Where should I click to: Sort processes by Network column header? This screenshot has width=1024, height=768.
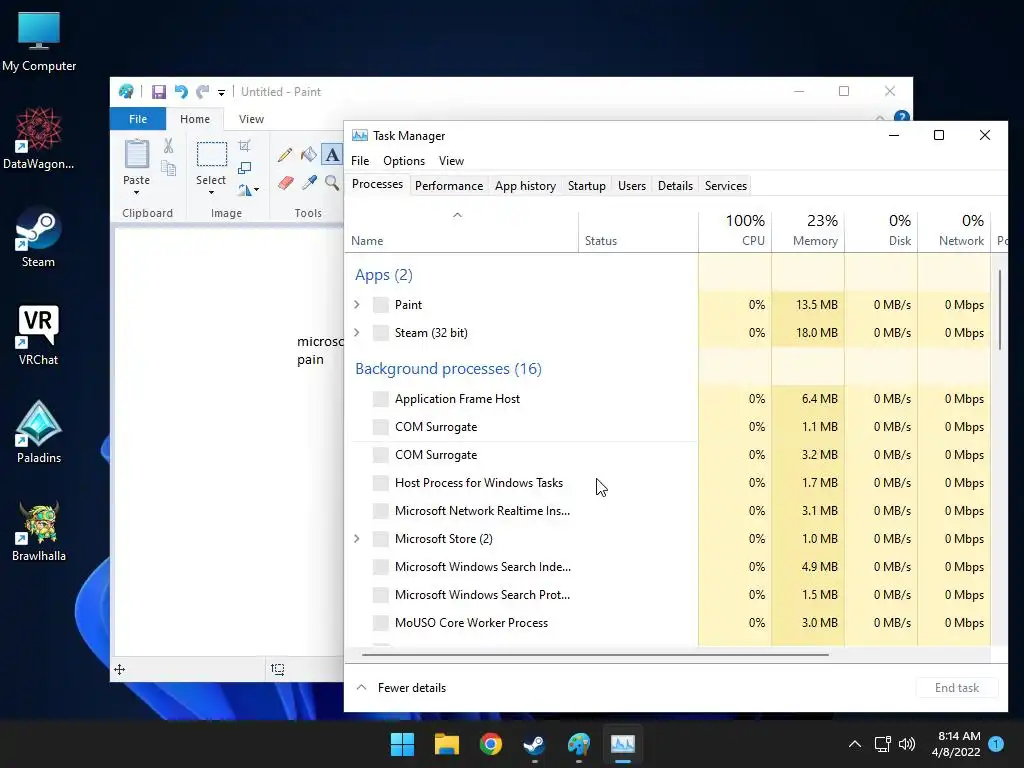[954, 231]
